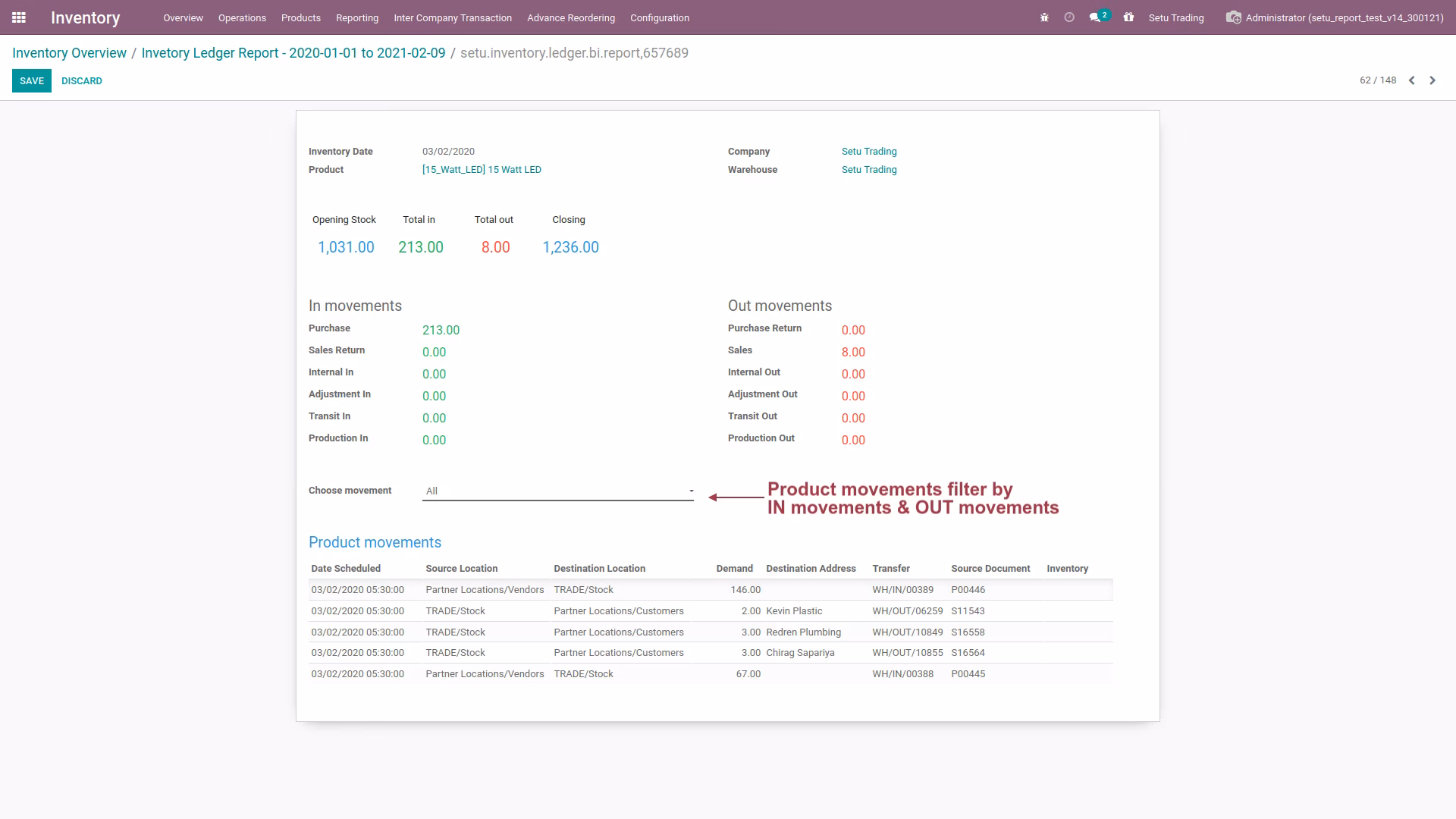Click the Purchase 213.00 value

[441, 330]
